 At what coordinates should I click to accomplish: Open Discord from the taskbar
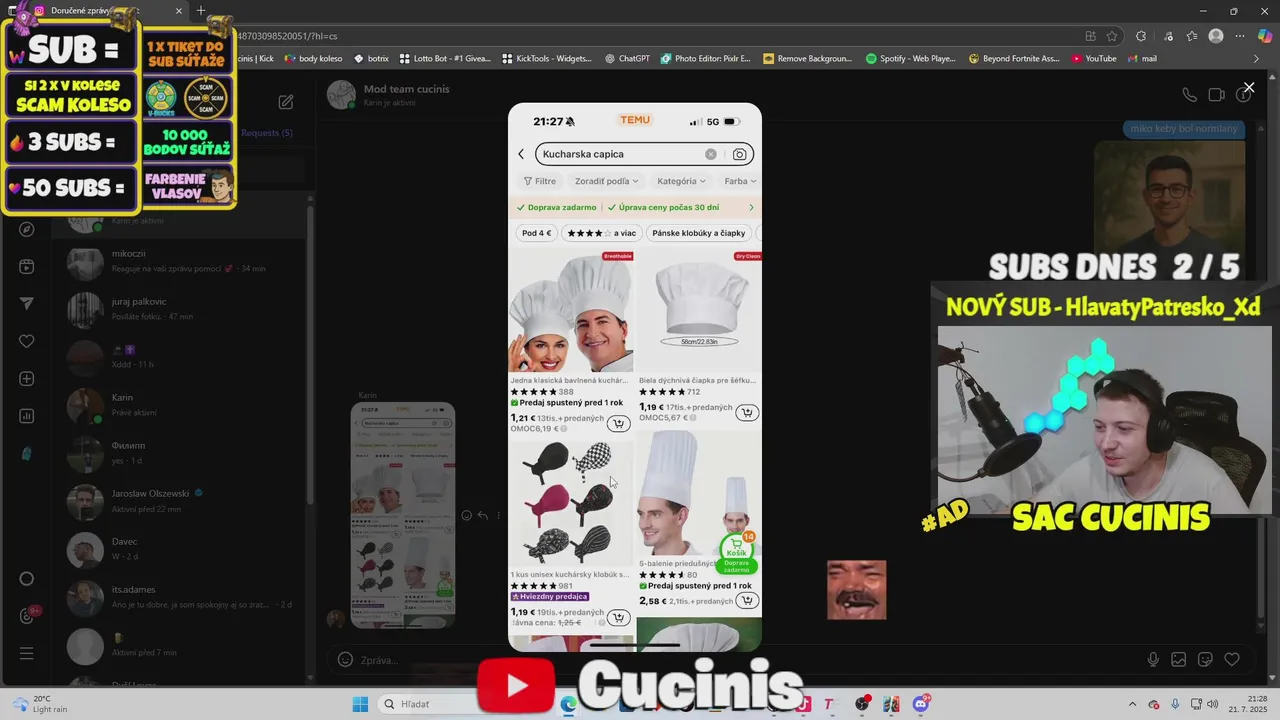(921, 704)
